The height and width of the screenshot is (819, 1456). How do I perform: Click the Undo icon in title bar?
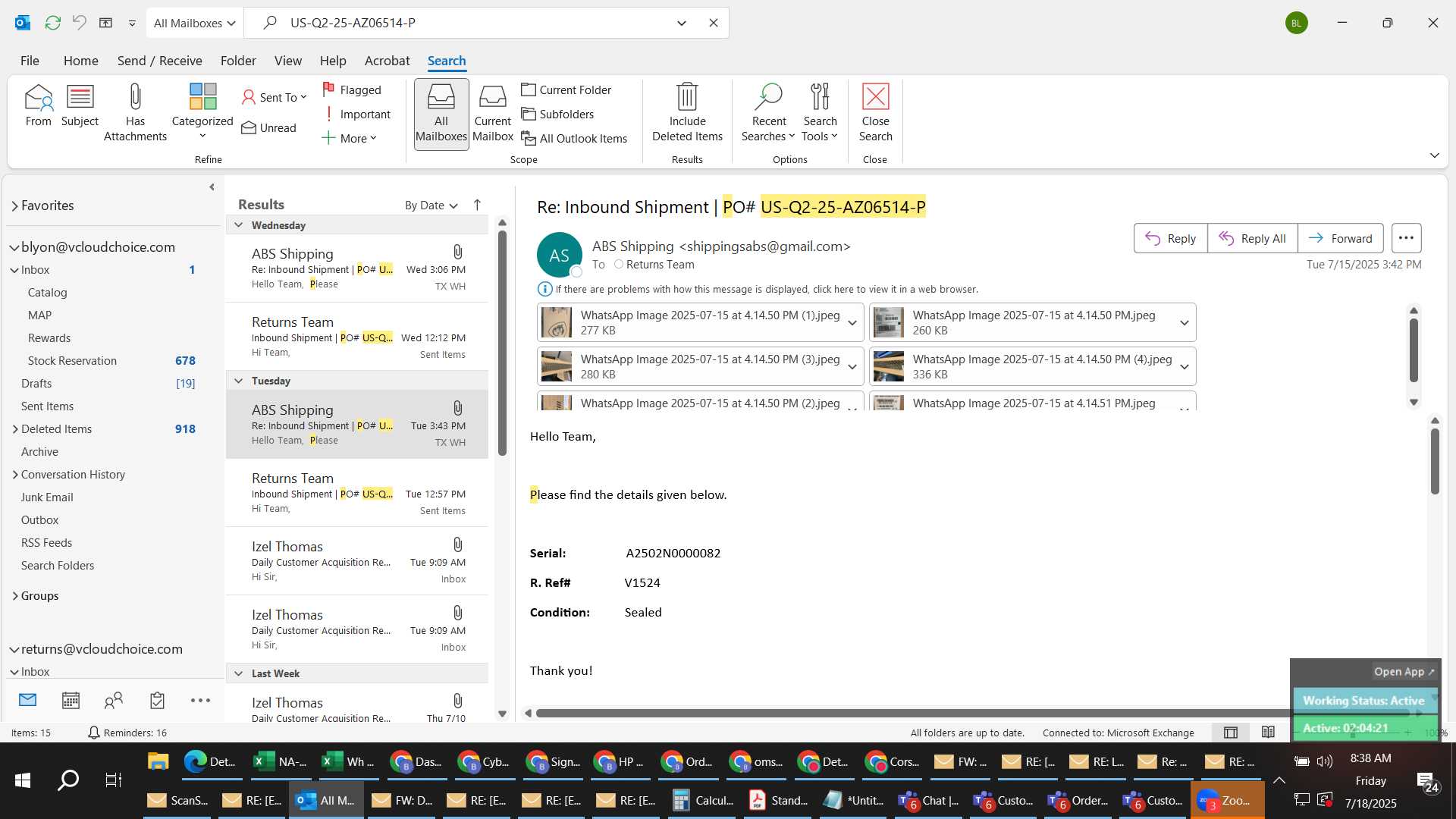click(x=79, y=23)
